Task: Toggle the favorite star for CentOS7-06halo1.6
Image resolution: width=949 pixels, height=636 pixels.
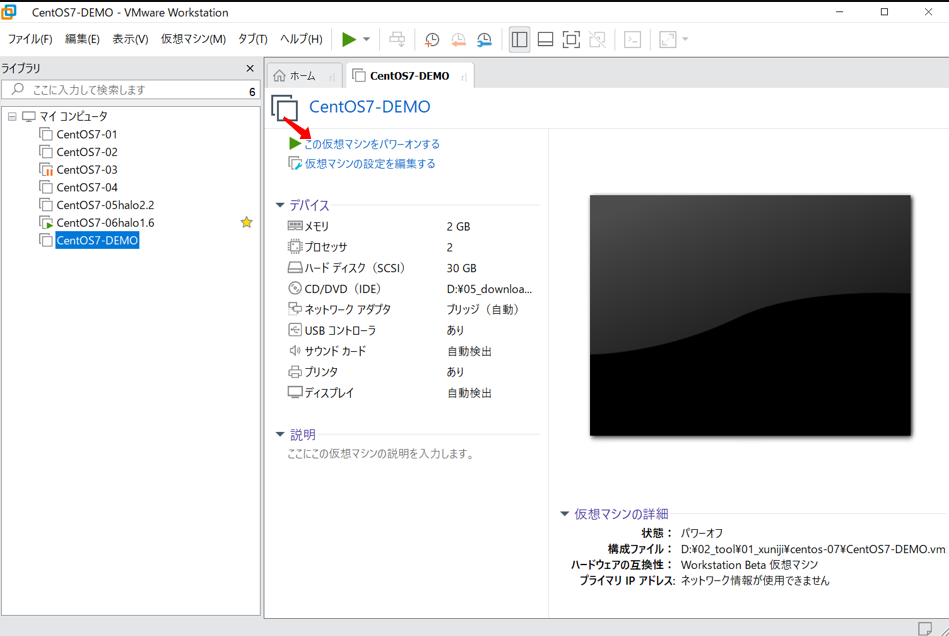Action: click(246, 222)
